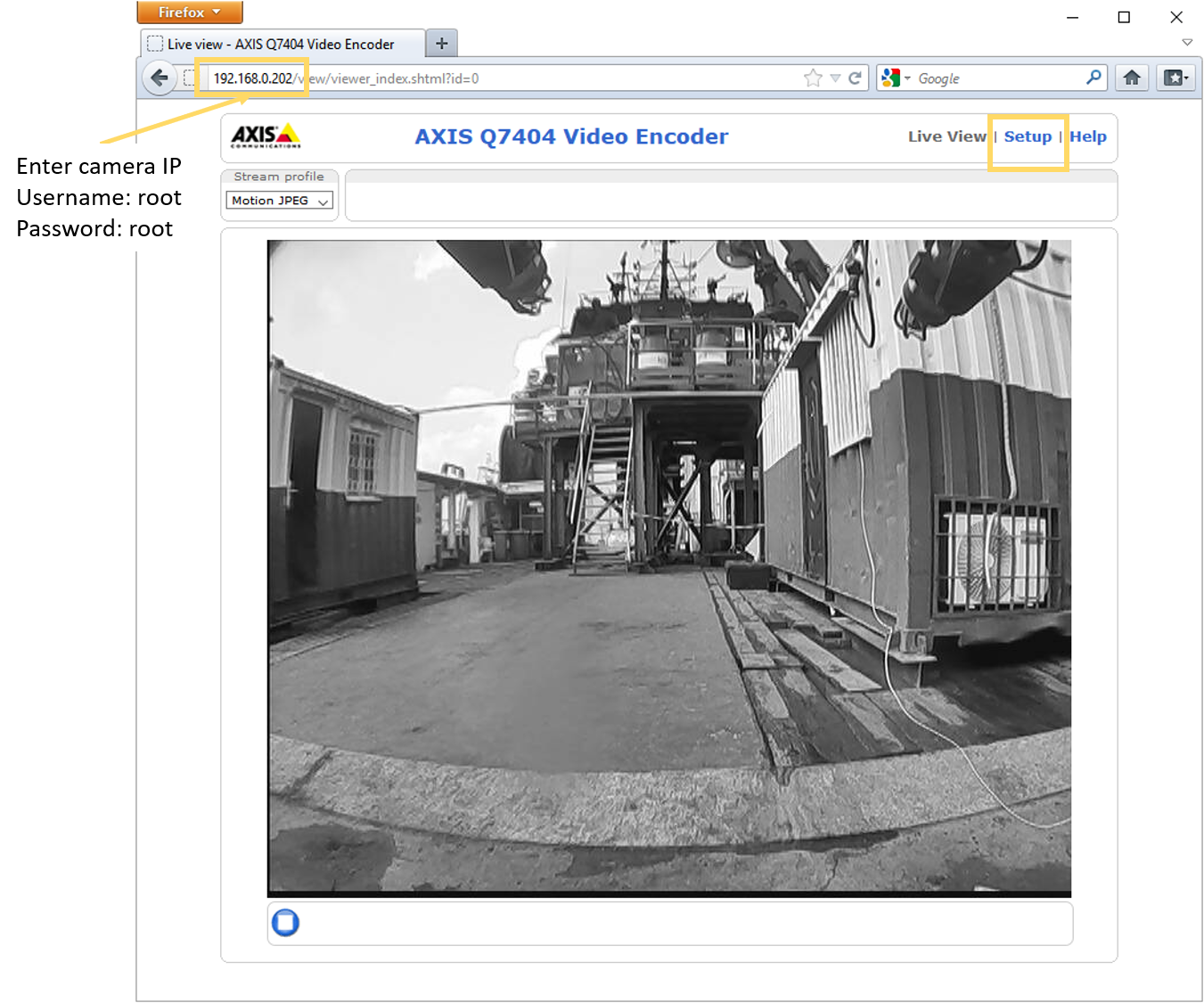Screen dimensions: 1204x1003
Task: Bookmark this page with the star icon
Action: [x=812, y=78]
